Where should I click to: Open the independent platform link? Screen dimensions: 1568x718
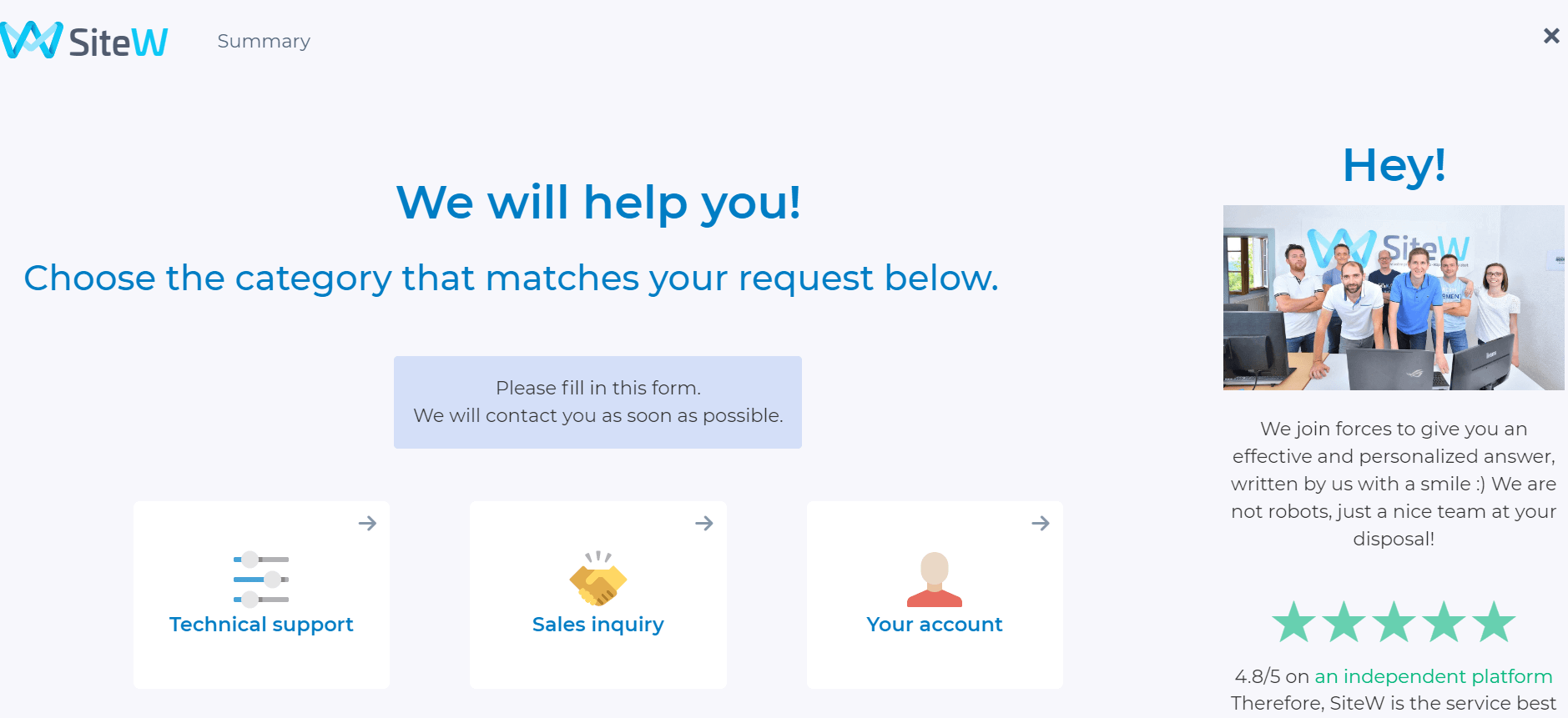[1434, 676]
